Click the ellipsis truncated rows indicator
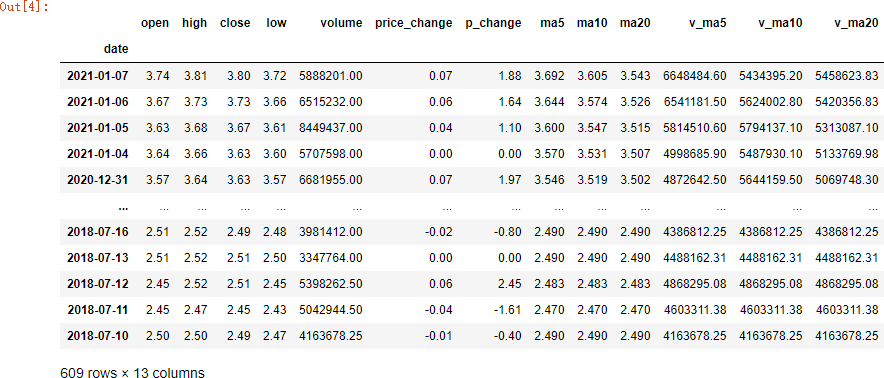This screenshot has height=378, width=884. pyautogui.click(x=123, y=207)
